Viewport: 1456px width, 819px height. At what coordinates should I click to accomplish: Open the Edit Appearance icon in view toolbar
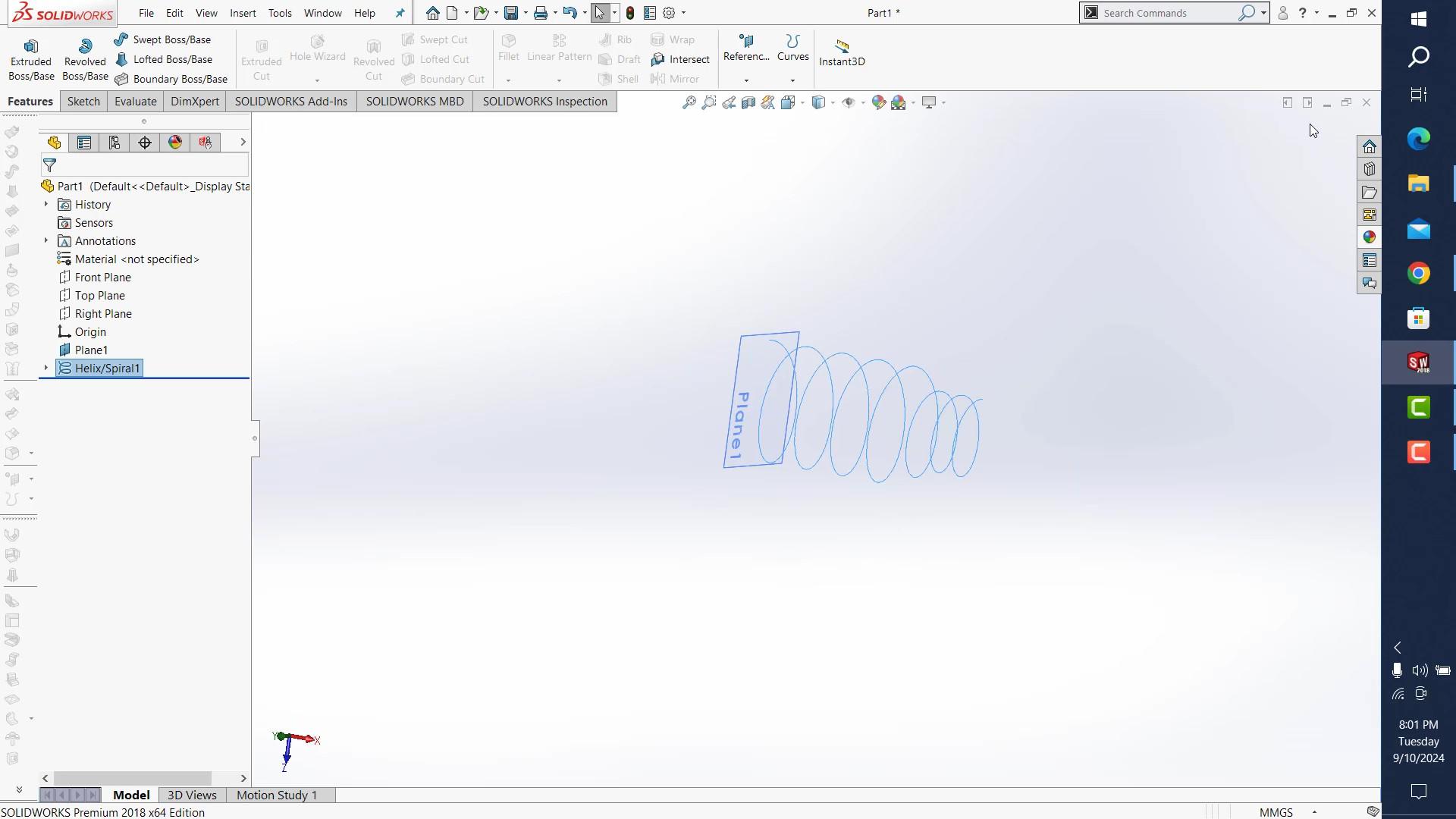coord(878,102)
